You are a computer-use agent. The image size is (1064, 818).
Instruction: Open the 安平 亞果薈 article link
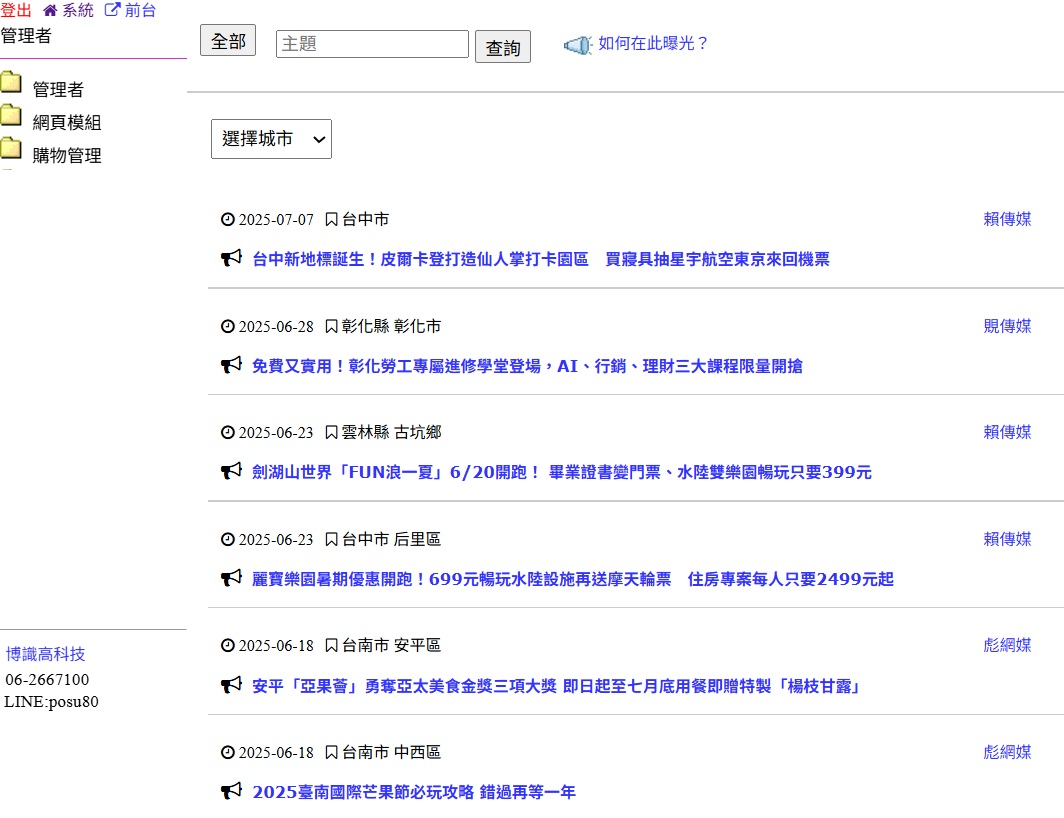coord(556,686)
